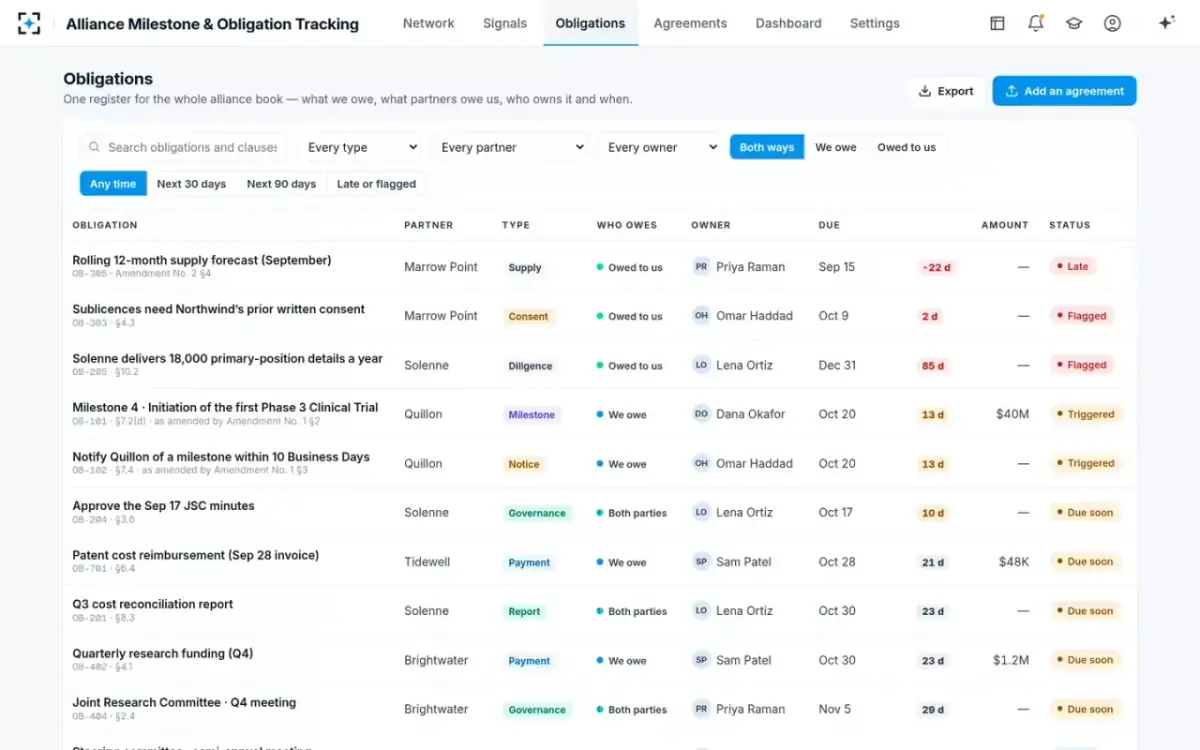Select the Any time range

tap(113, 184)
